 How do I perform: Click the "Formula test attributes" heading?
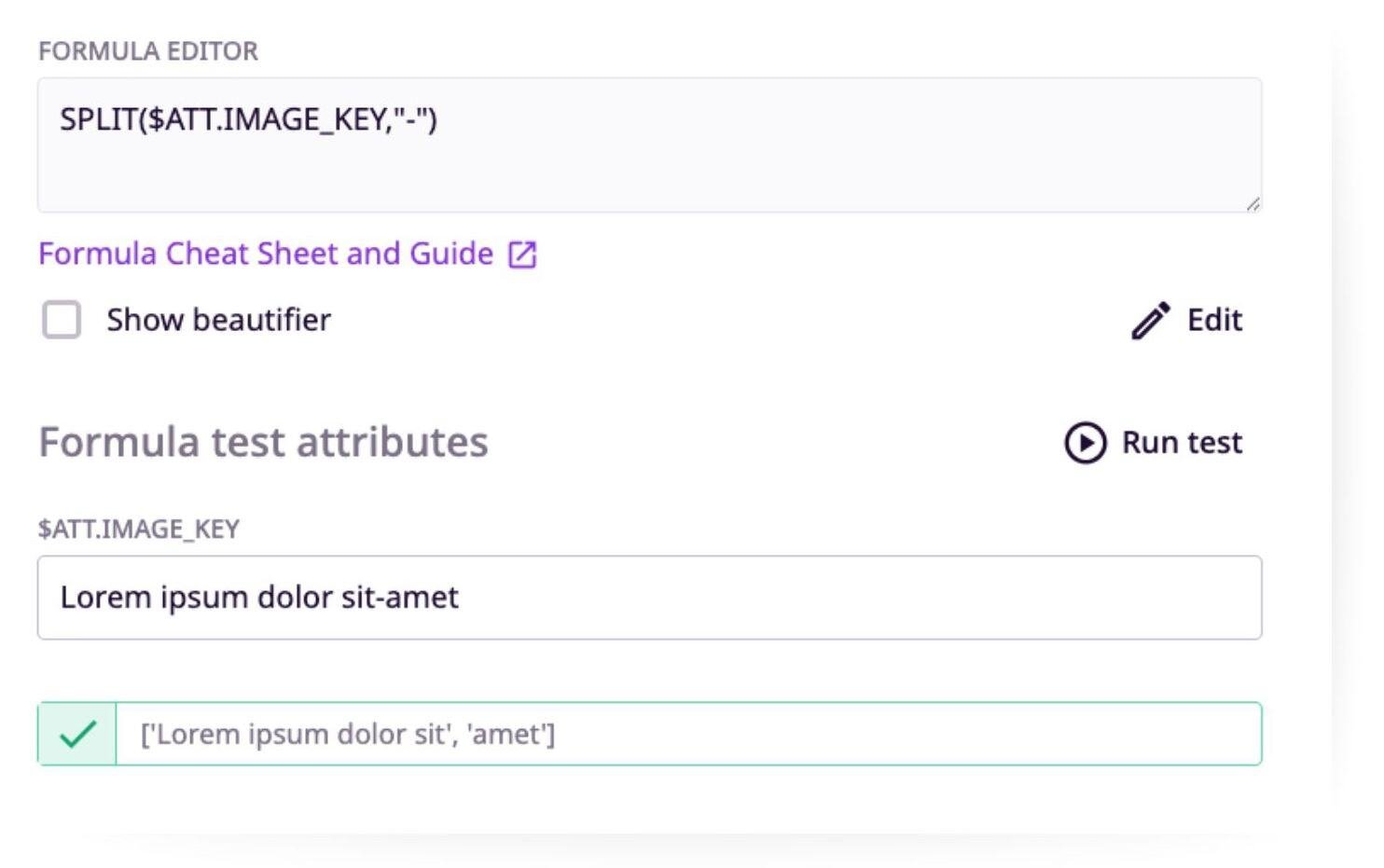click(x=263, y=442)
